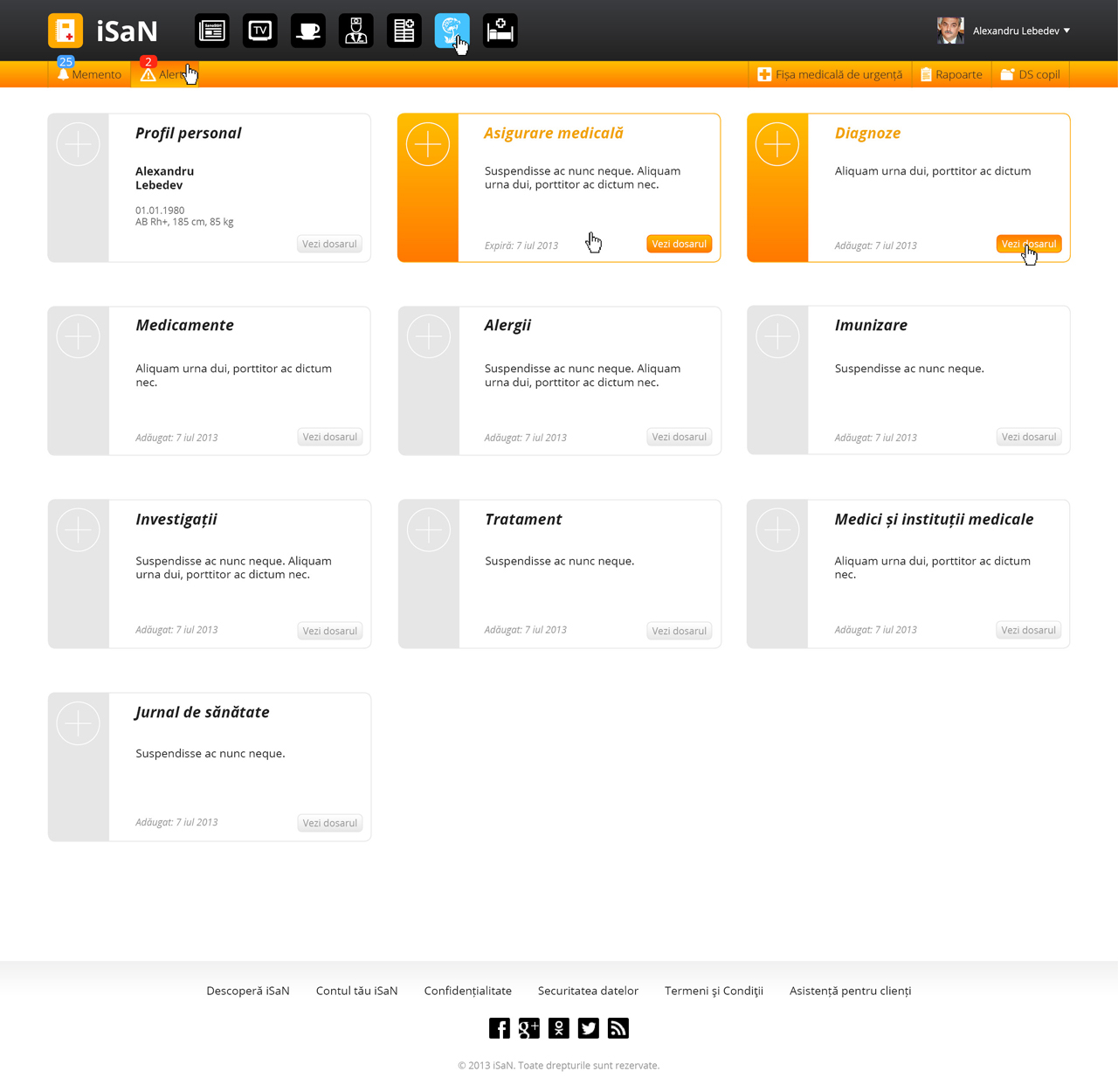Screen dimensions: 1118x1092
Task: Open the Confidențialitate footer link
Action: [x=468, y=991]
